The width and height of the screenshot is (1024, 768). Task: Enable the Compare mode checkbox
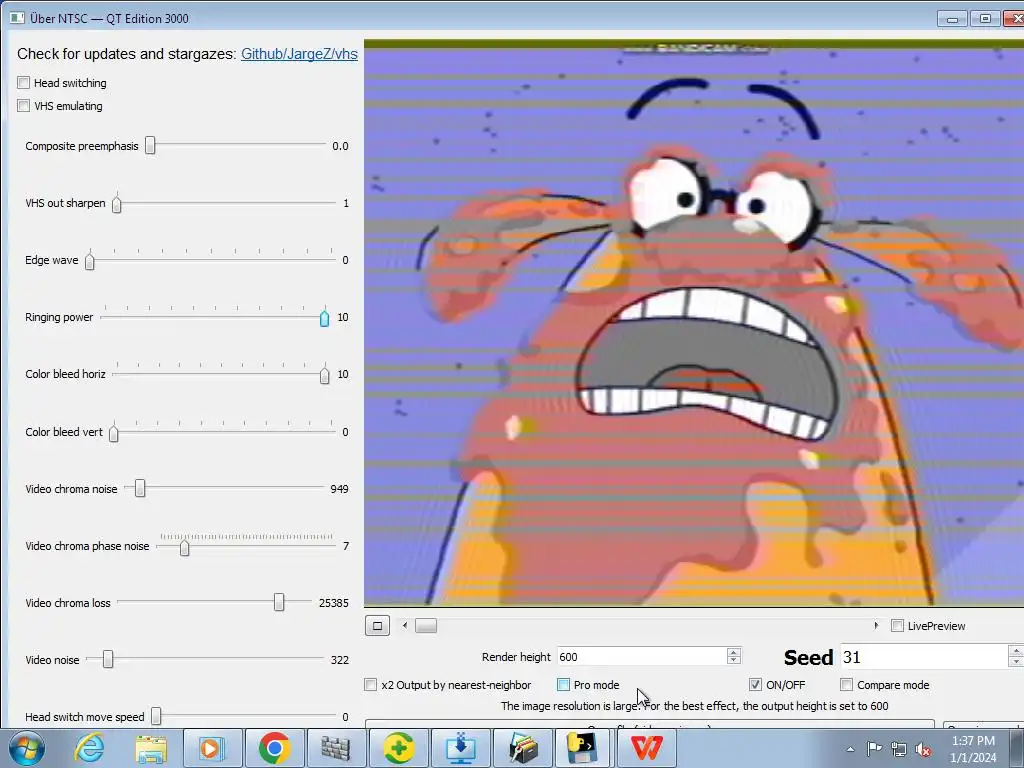pyautogui.click(x=847, y=684)
